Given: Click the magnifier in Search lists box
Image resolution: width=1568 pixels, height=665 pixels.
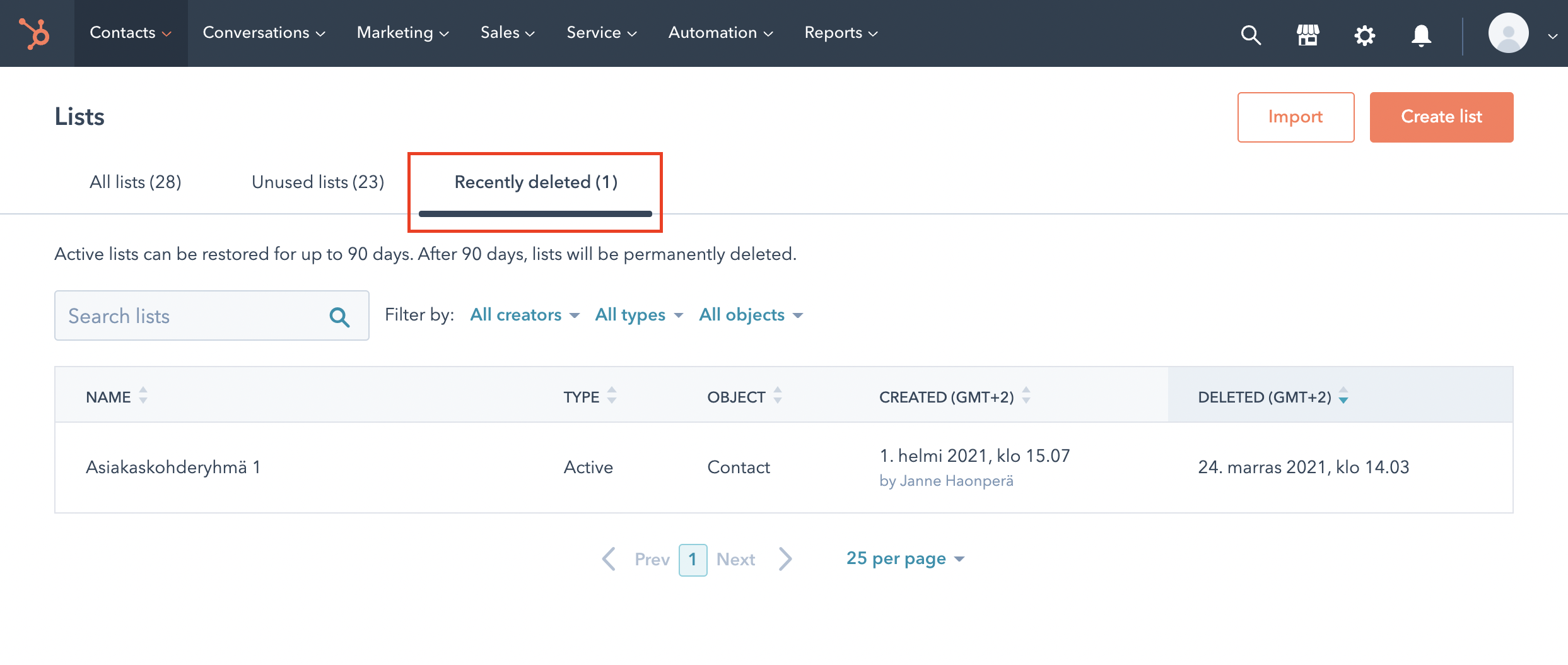Looking at the screenshot, I should click(339, 316).
